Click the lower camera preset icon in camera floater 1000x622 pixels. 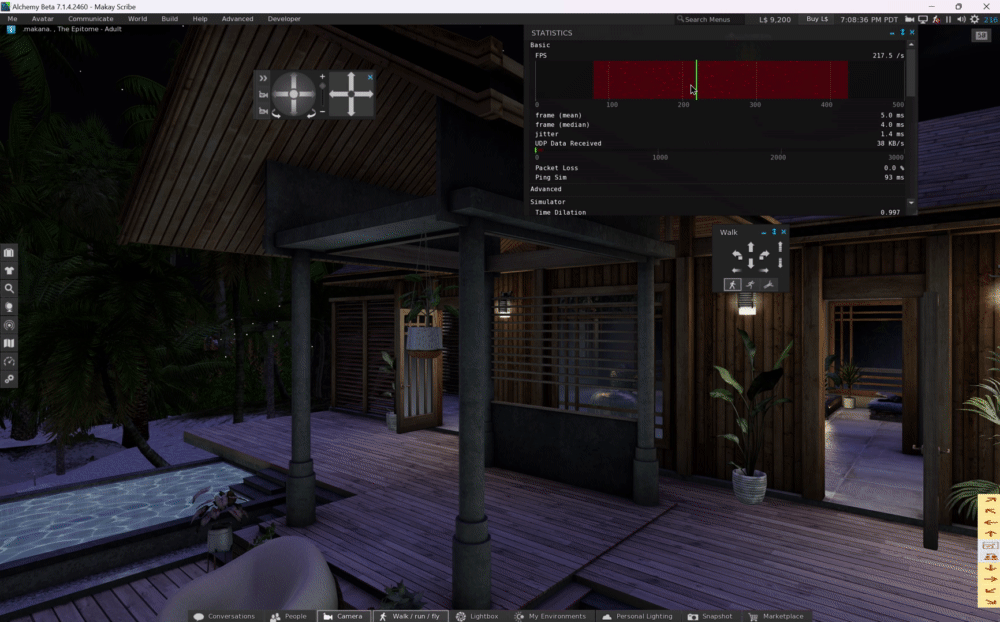(263, 111)
